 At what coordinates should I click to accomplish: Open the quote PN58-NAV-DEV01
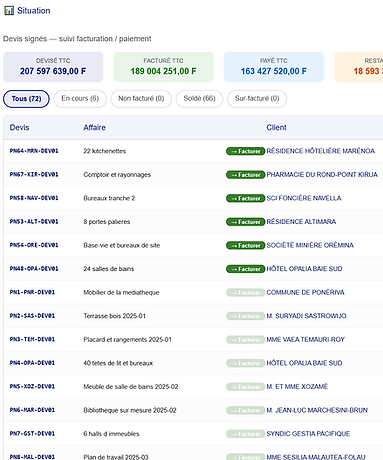point(34,198)
